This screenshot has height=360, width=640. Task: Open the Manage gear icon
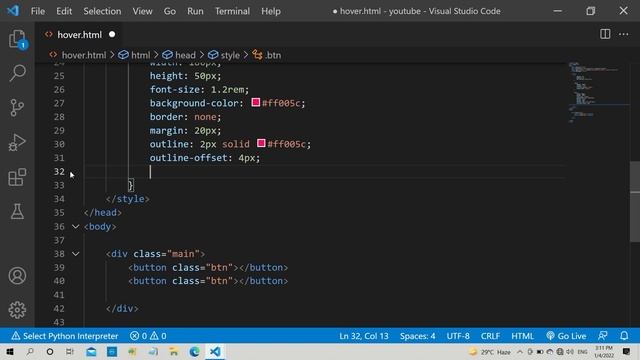(x=17, y=310)
